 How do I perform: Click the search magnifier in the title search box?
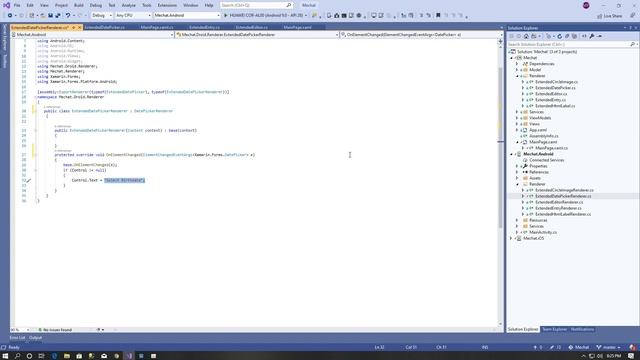click(x=289, y=5)
